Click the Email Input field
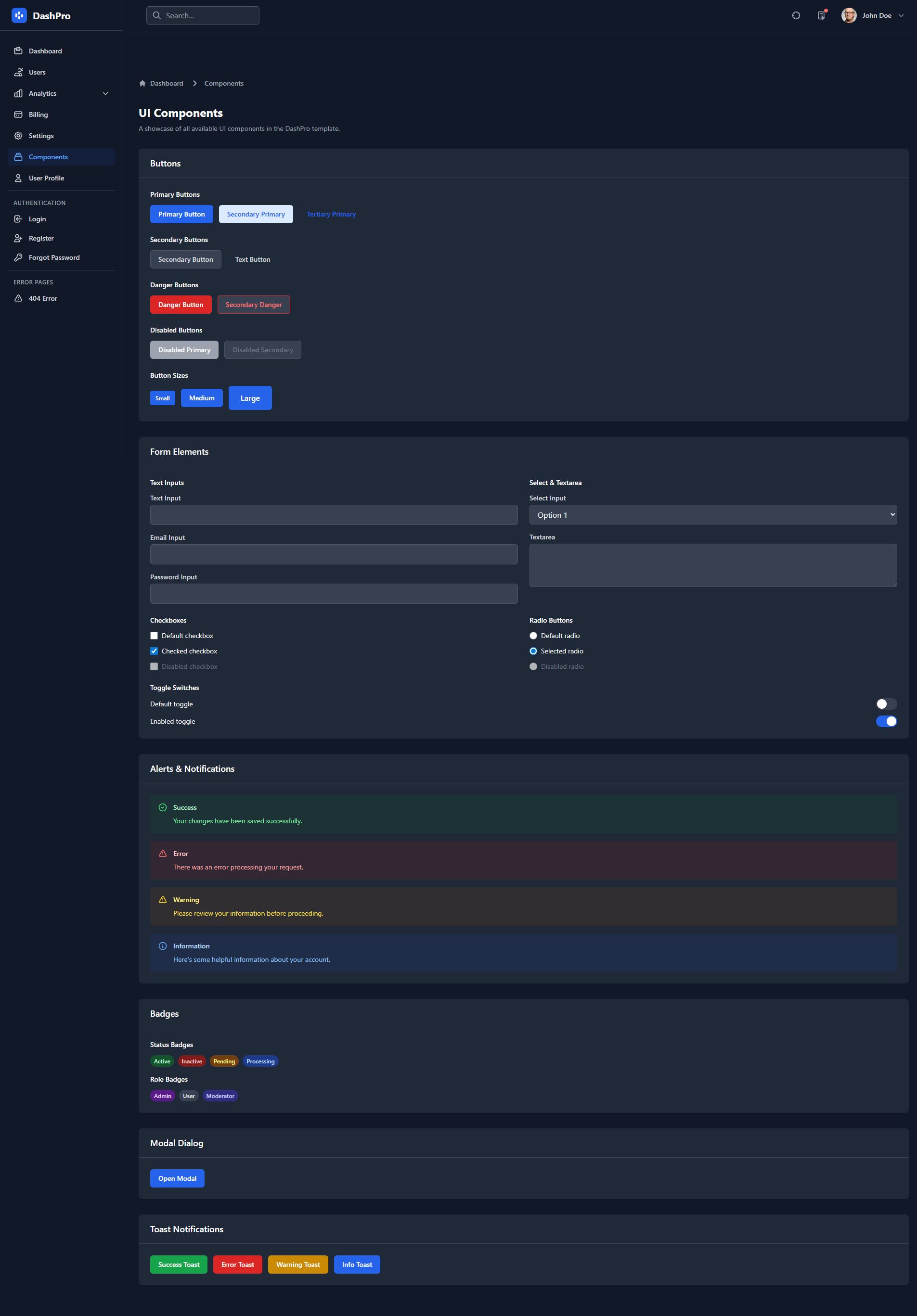Viewport: 917px width, 1316px height. 334,554
